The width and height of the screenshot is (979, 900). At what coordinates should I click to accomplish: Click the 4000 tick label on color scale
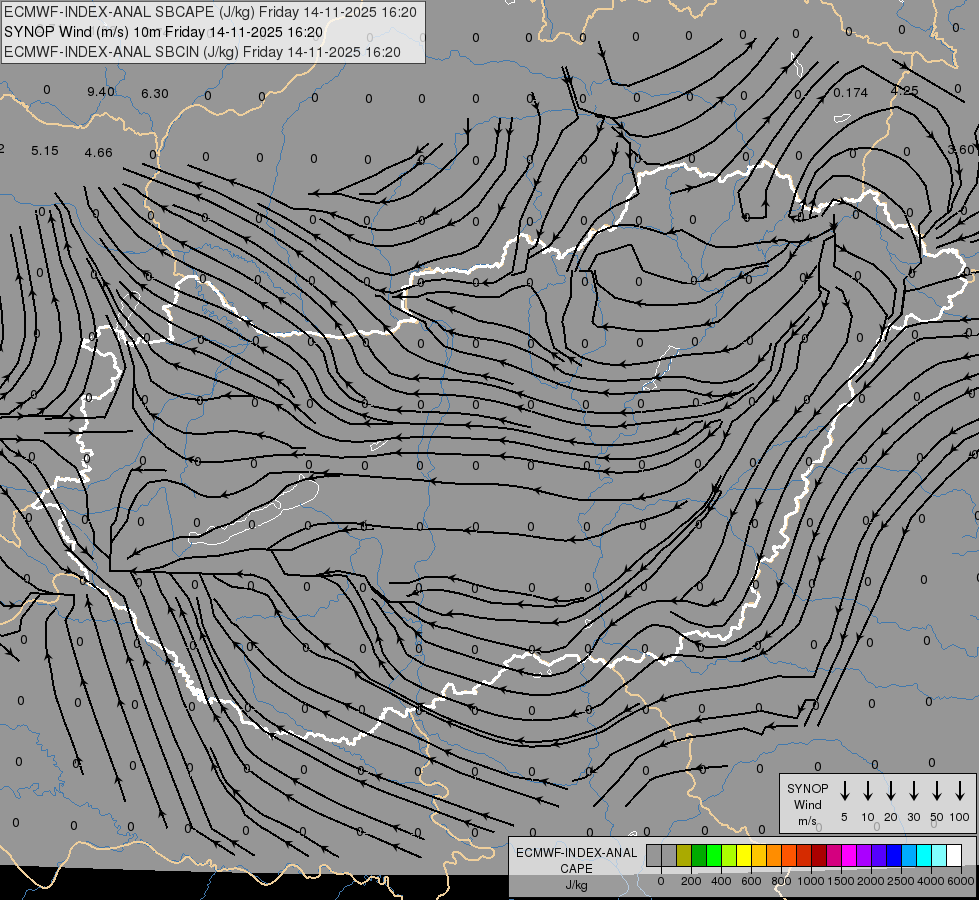tap(931, 881)
